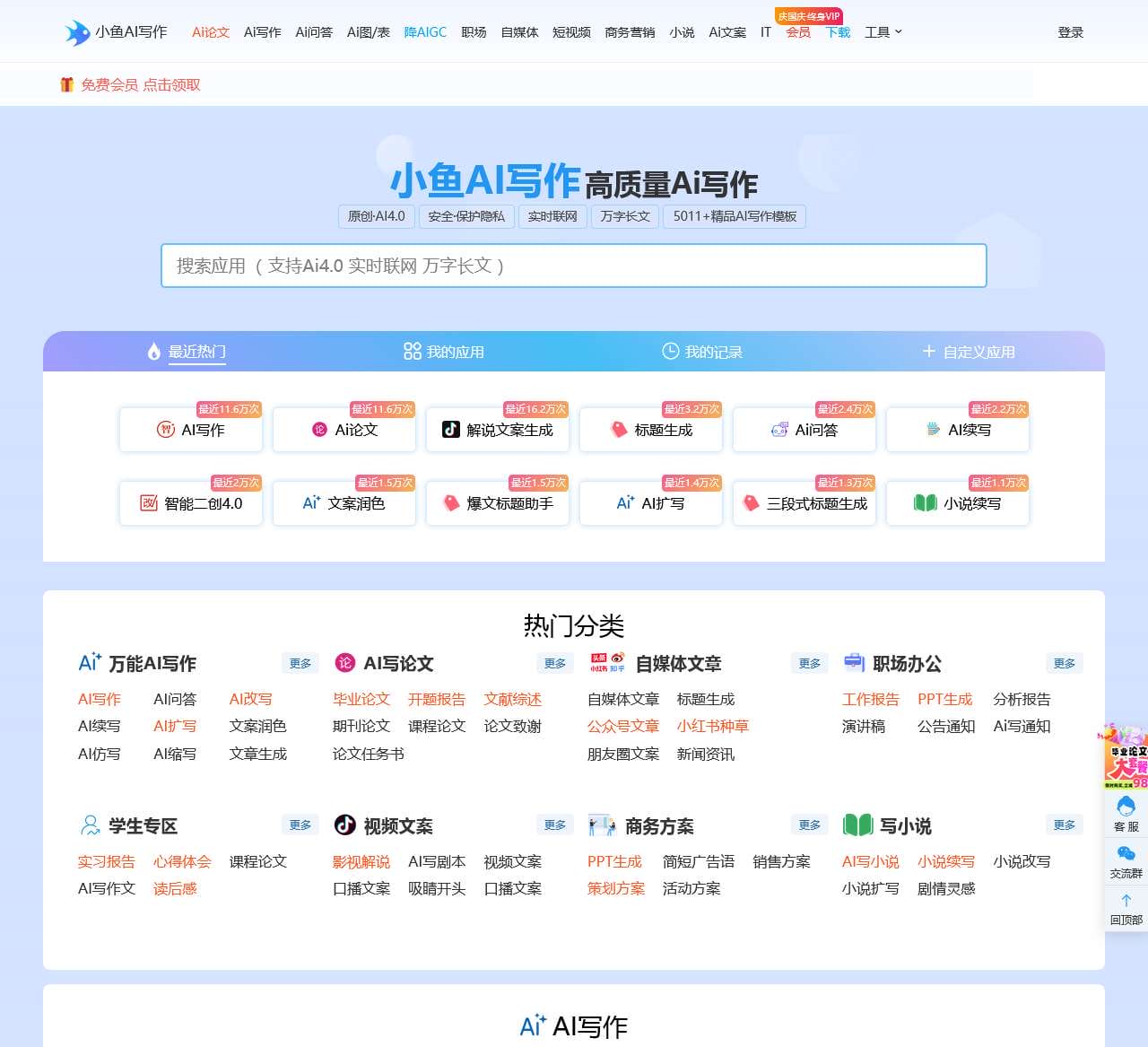The image size is (1148, 1047).
Task: Click 回顶部 back-to-top arrow
Action: 1126,908
